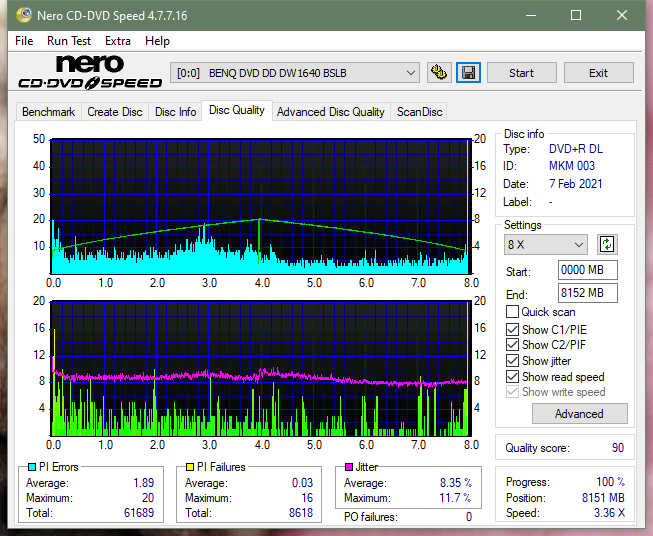Click the Advanced settings button

point(579,414)
